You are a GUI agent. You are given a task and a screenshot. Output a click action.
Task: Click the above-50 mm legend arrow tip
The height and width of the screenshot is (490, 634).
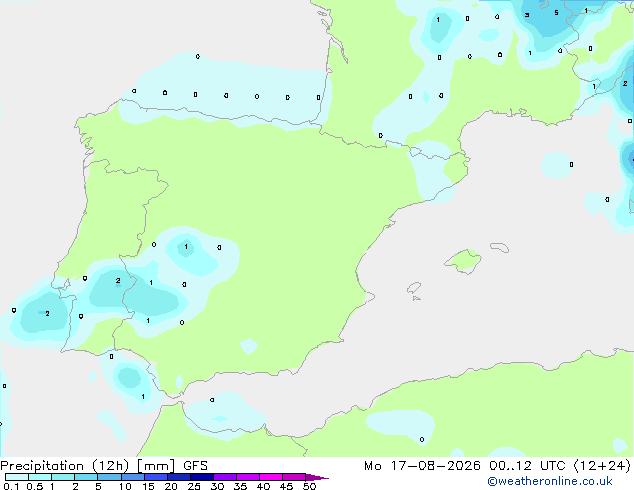click(x=317, y=477)
